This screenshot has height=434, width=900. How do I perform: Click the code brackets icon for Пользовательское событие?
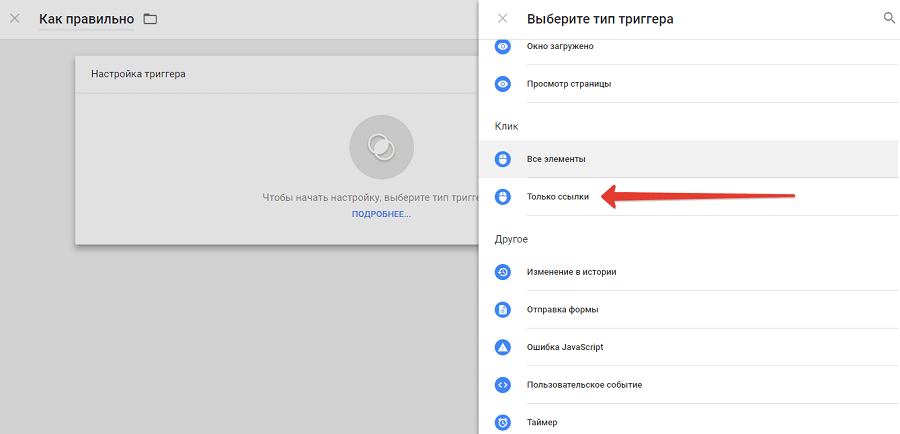pyautogui.click(x=503, y=384)
